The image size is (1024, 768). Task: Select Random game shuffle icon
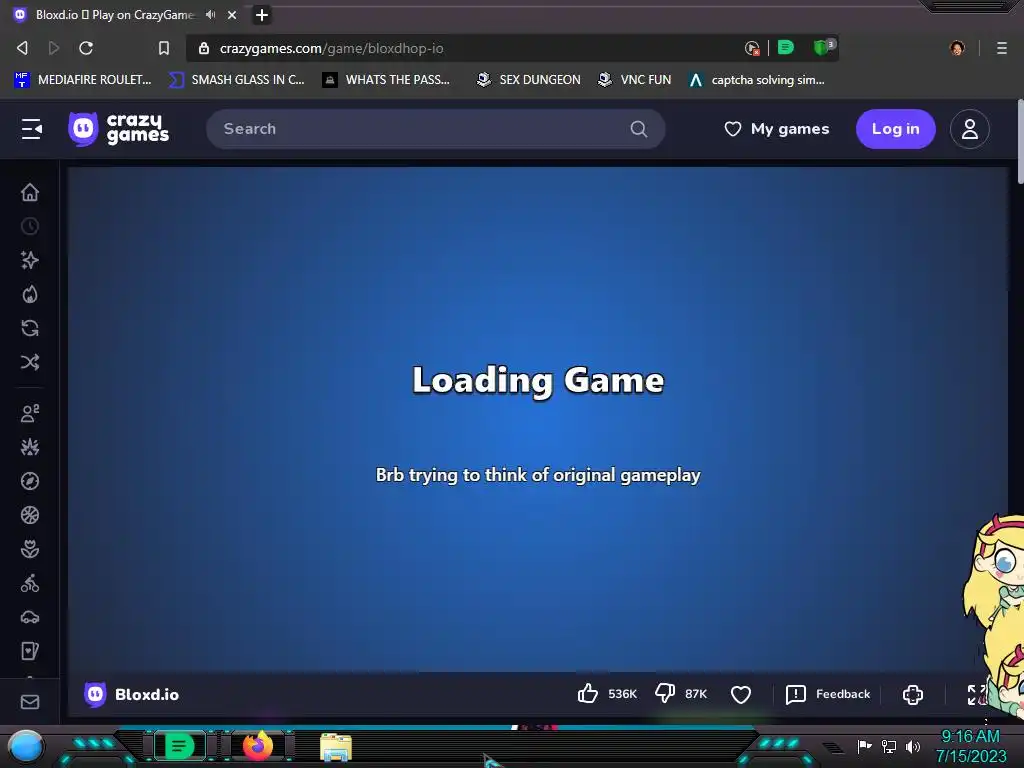pyautogui.click(x=30, y=362)
